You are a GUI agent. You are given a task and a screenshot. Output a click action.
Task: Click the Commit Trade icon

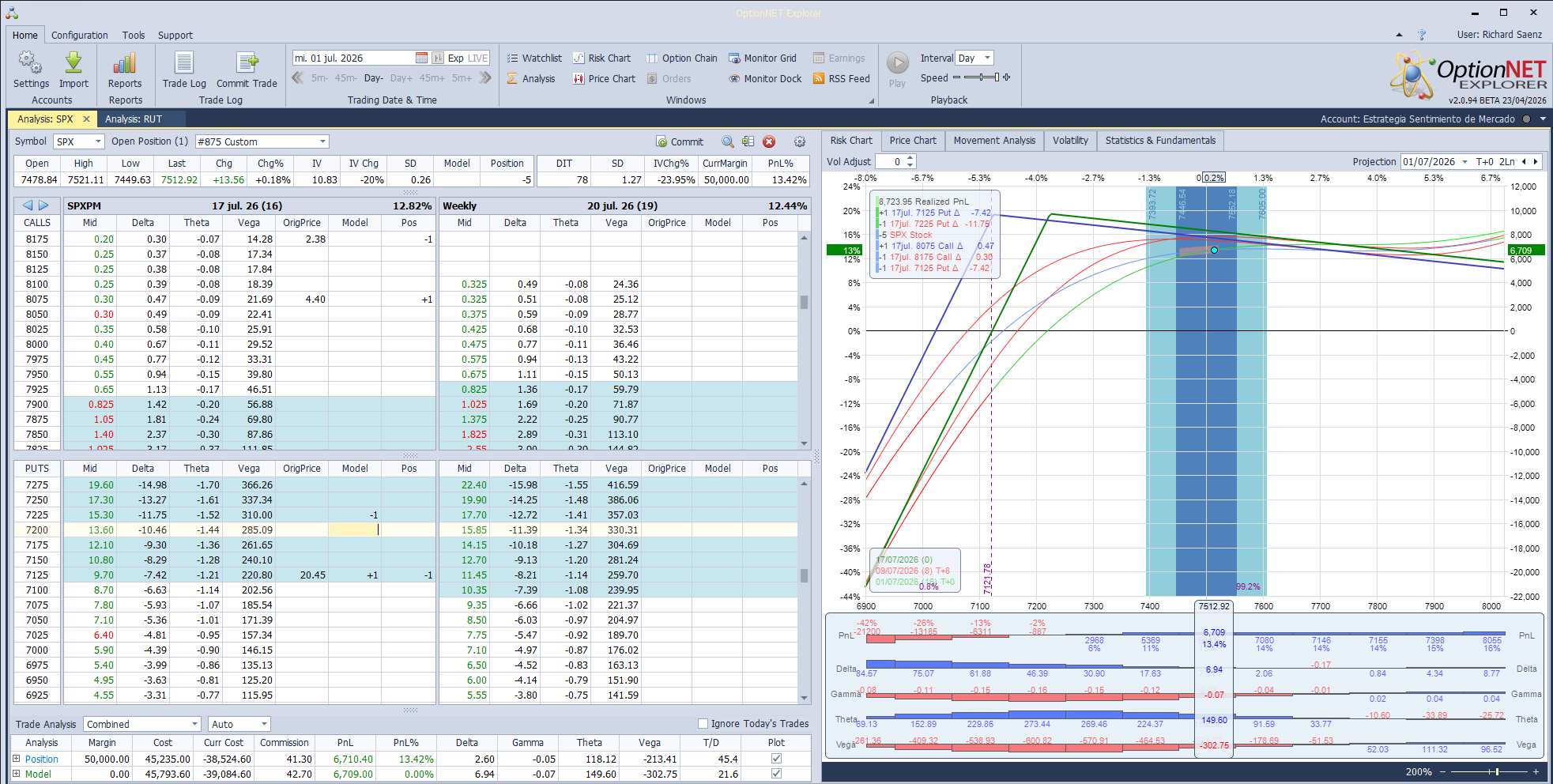tap(247, 63)
